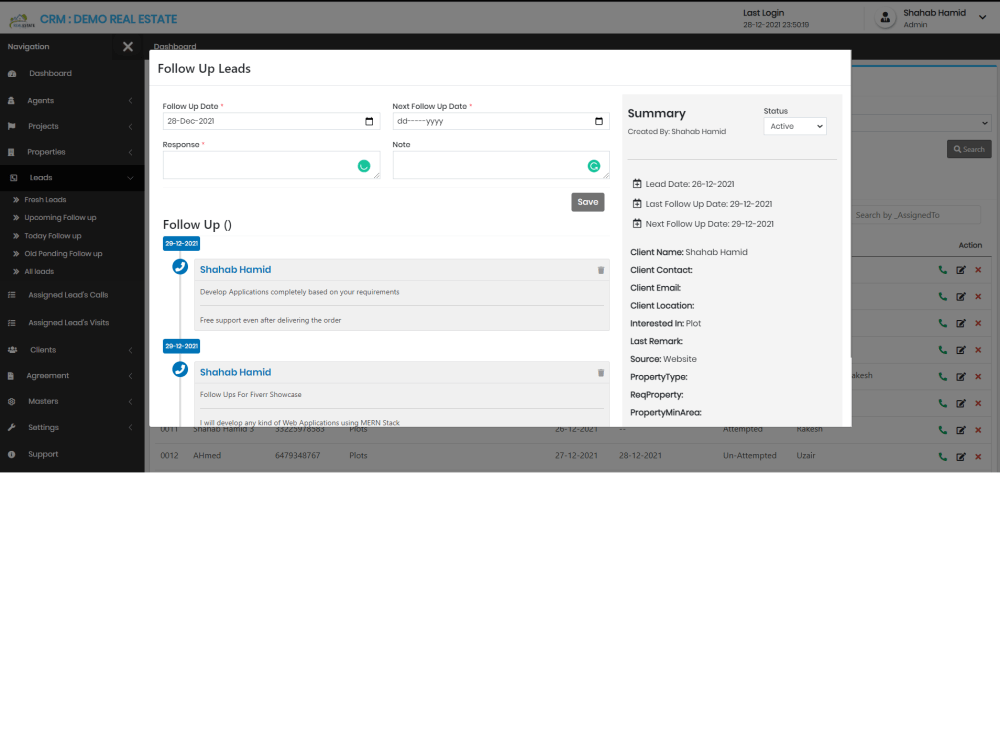Click phone icon of first follow-up entry
1000x750 pixels.
pyautogui.click(x=180, y=267)
